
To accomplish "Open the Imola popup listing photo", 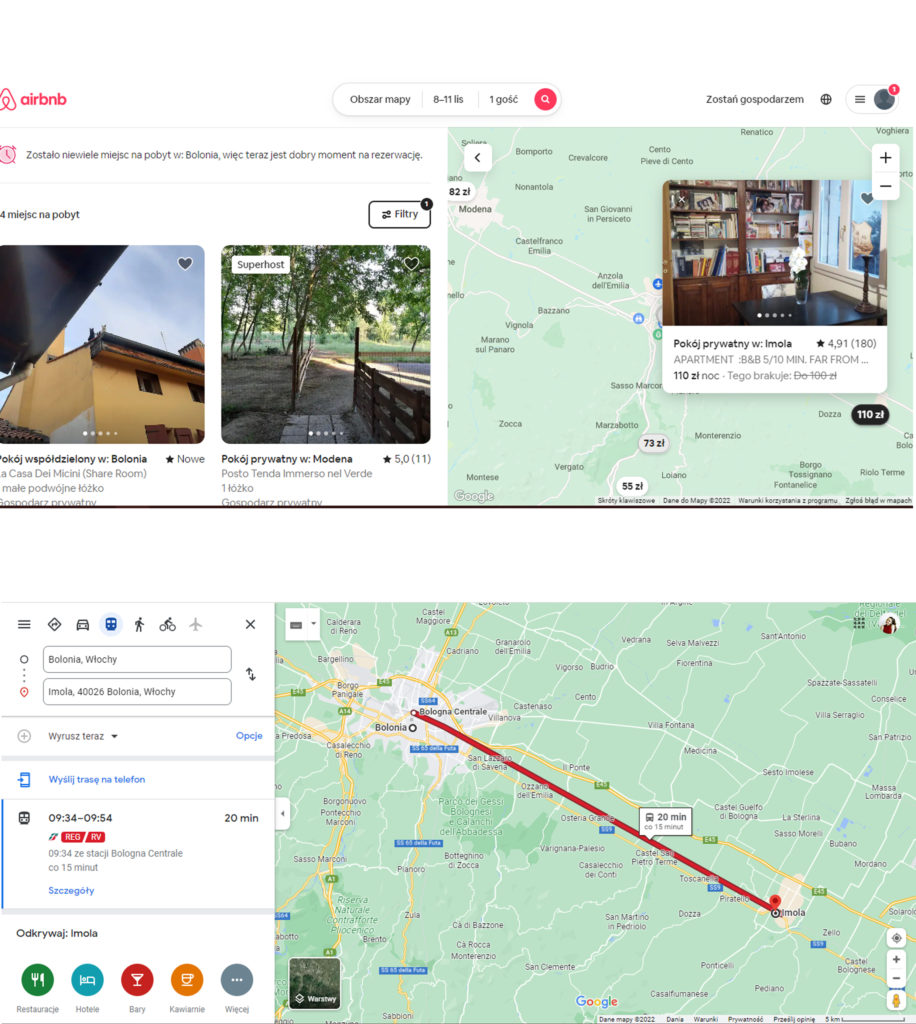I will (x=774, y=253).
